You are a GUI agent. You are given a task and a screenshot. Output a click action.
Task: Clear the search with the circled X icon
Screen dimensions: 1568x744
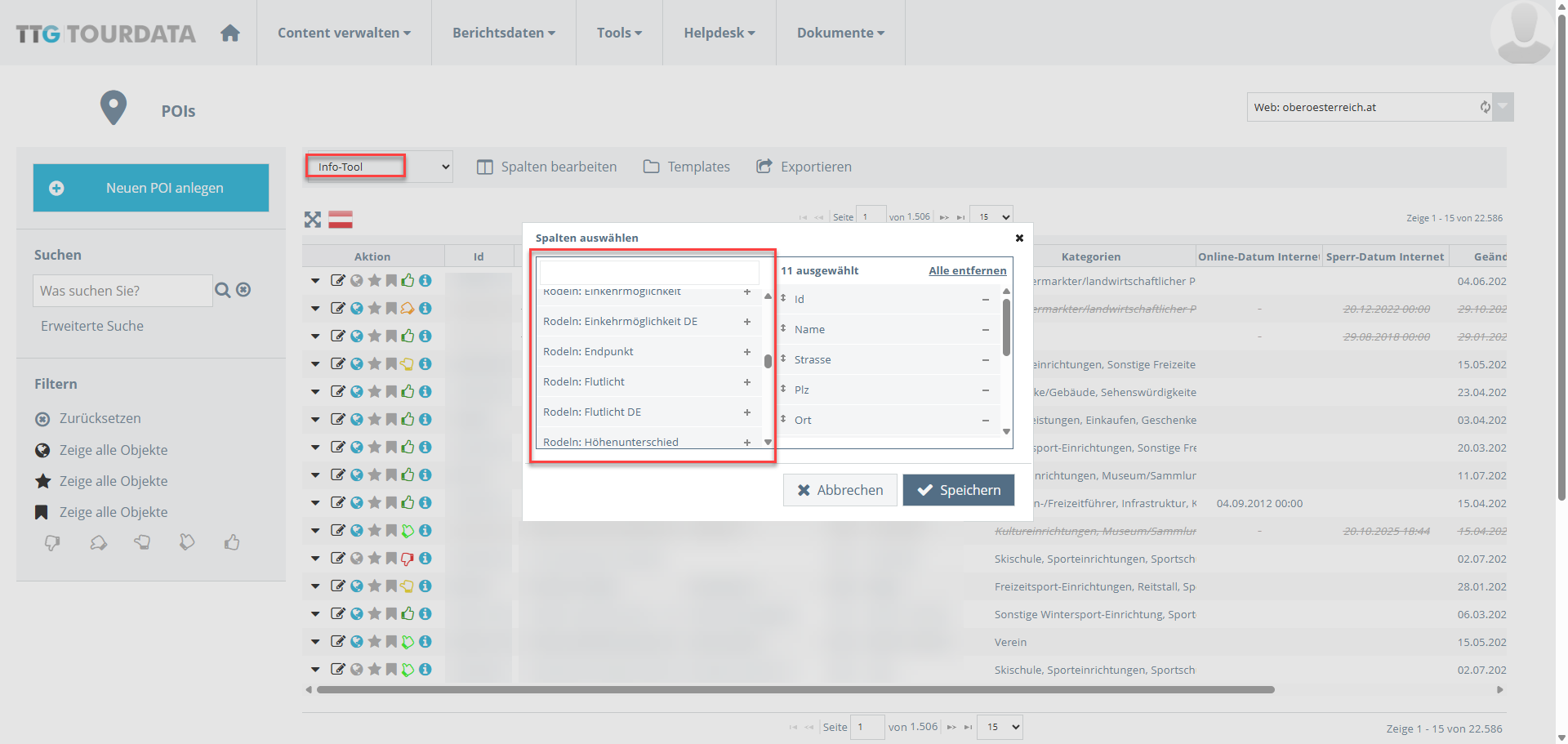[243, 290]
